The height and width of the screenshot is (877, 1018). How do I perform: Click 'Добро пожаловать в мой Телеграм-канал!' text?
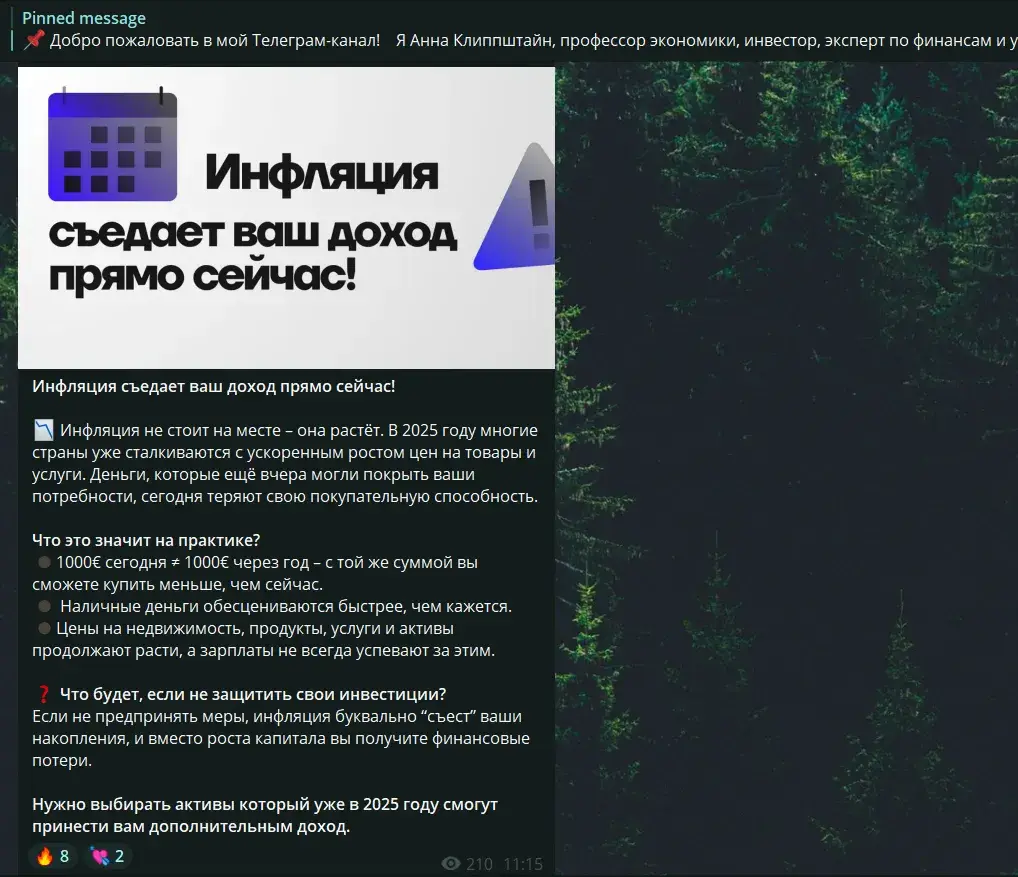pos(215,40)
